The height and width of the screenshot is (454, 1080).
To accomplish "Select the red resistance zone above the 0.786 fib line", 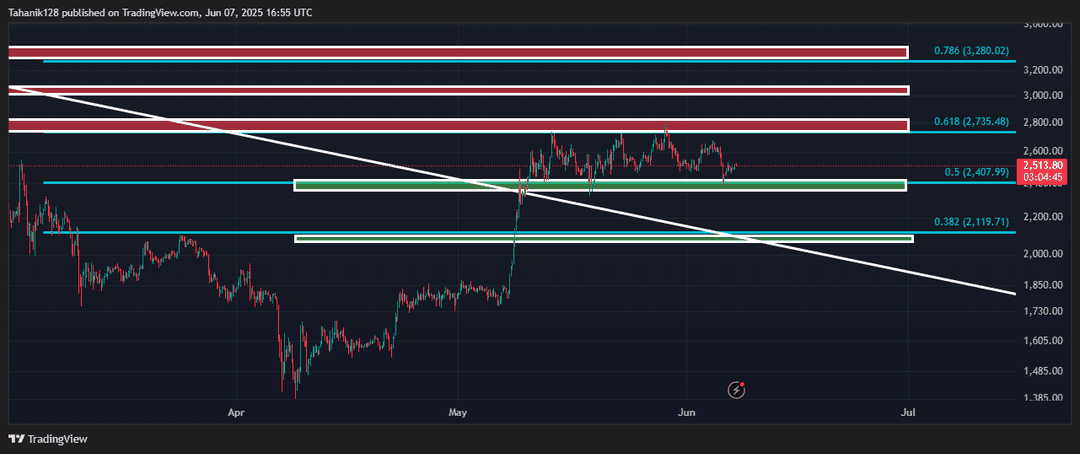I will (x=458, y=52).
